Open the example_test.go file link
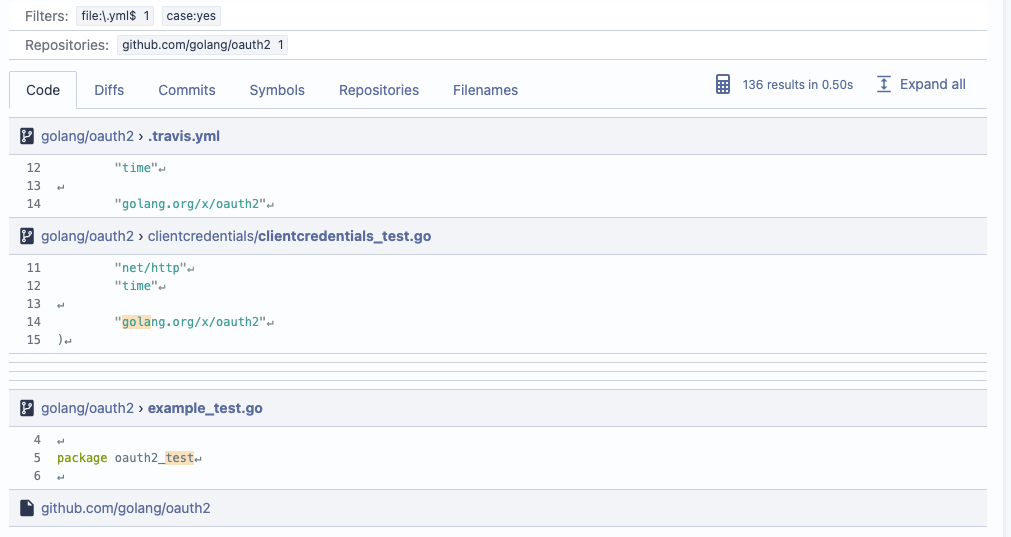Screen dimensions: 1011x537 click(205, 408)
